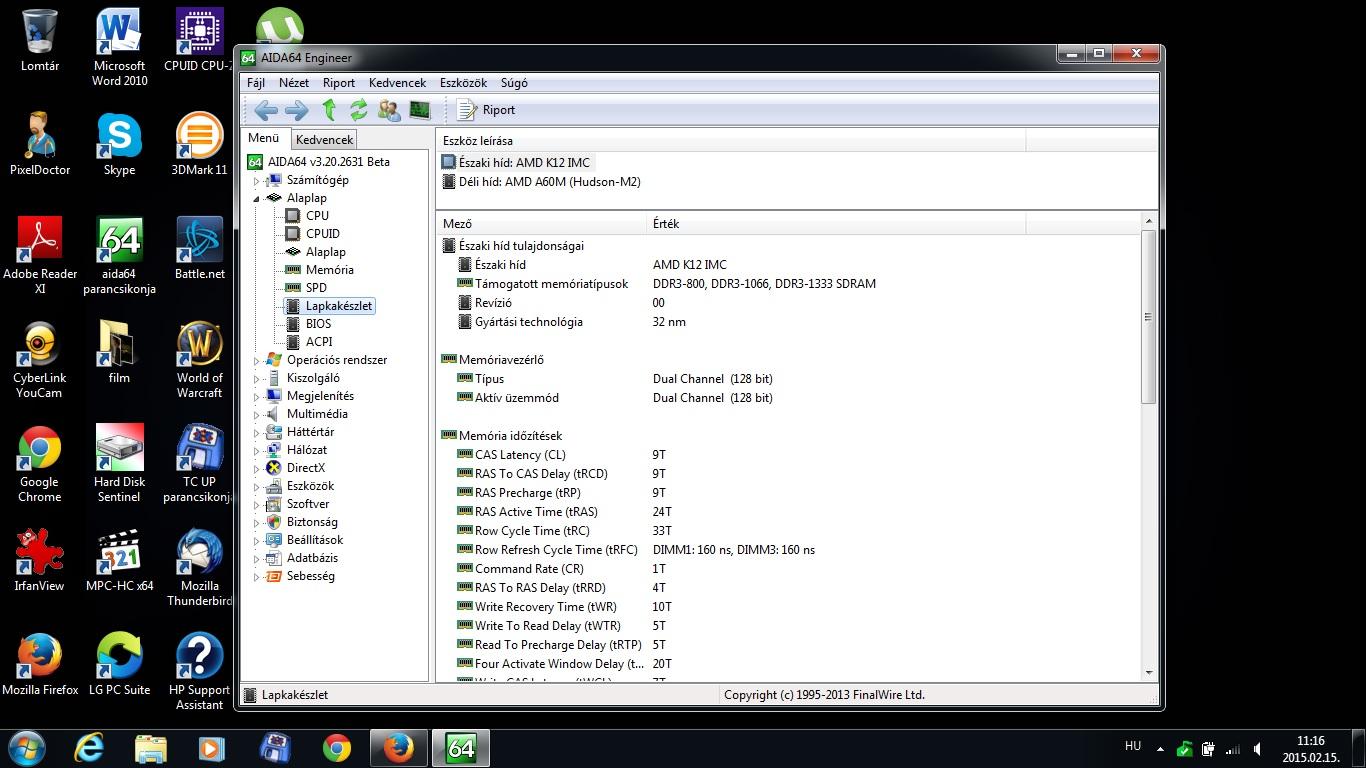Click the Command Rate (CR) row

click(788, 569)
